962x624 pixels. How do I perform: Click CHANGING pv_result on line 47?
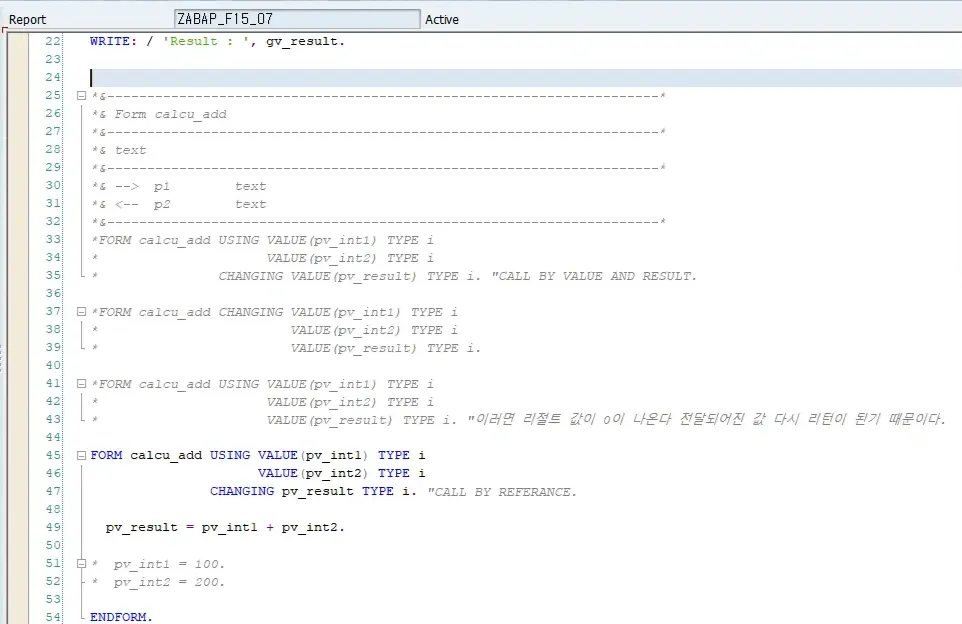[282, 491]
